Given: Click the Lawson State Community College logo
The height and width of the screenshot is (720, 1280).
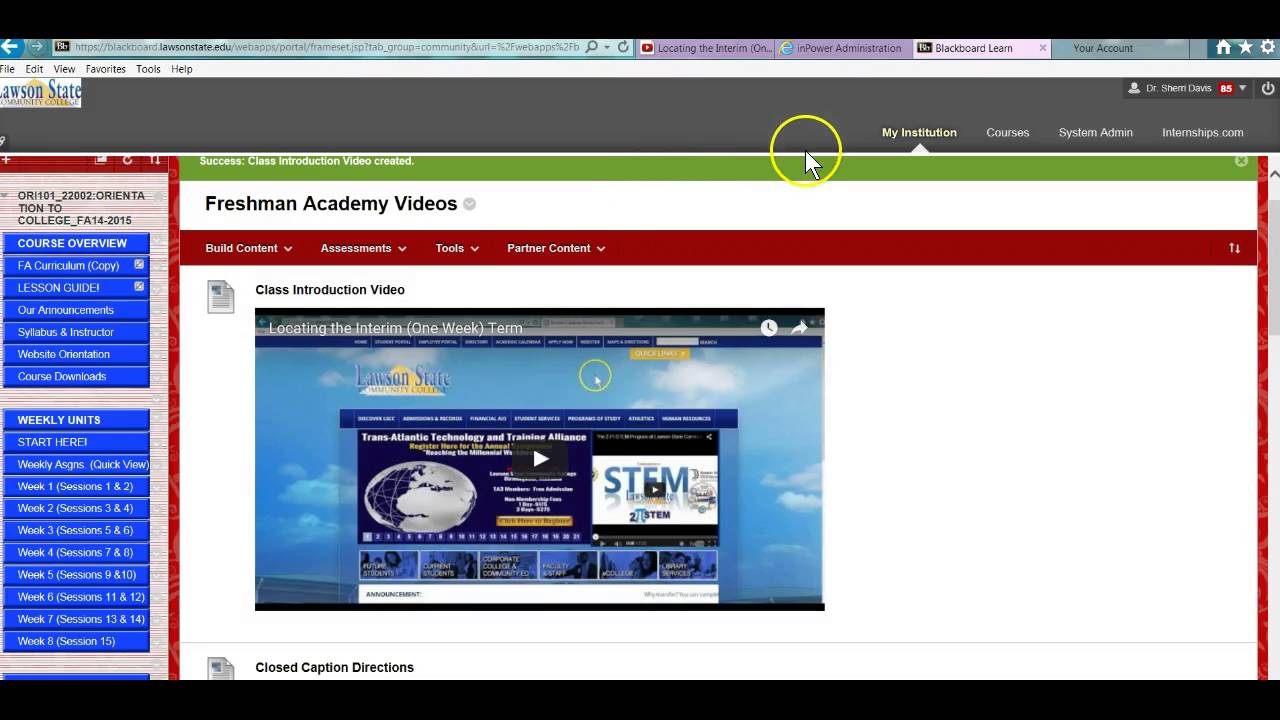Looking at the screenshot, I should (41, 94).
